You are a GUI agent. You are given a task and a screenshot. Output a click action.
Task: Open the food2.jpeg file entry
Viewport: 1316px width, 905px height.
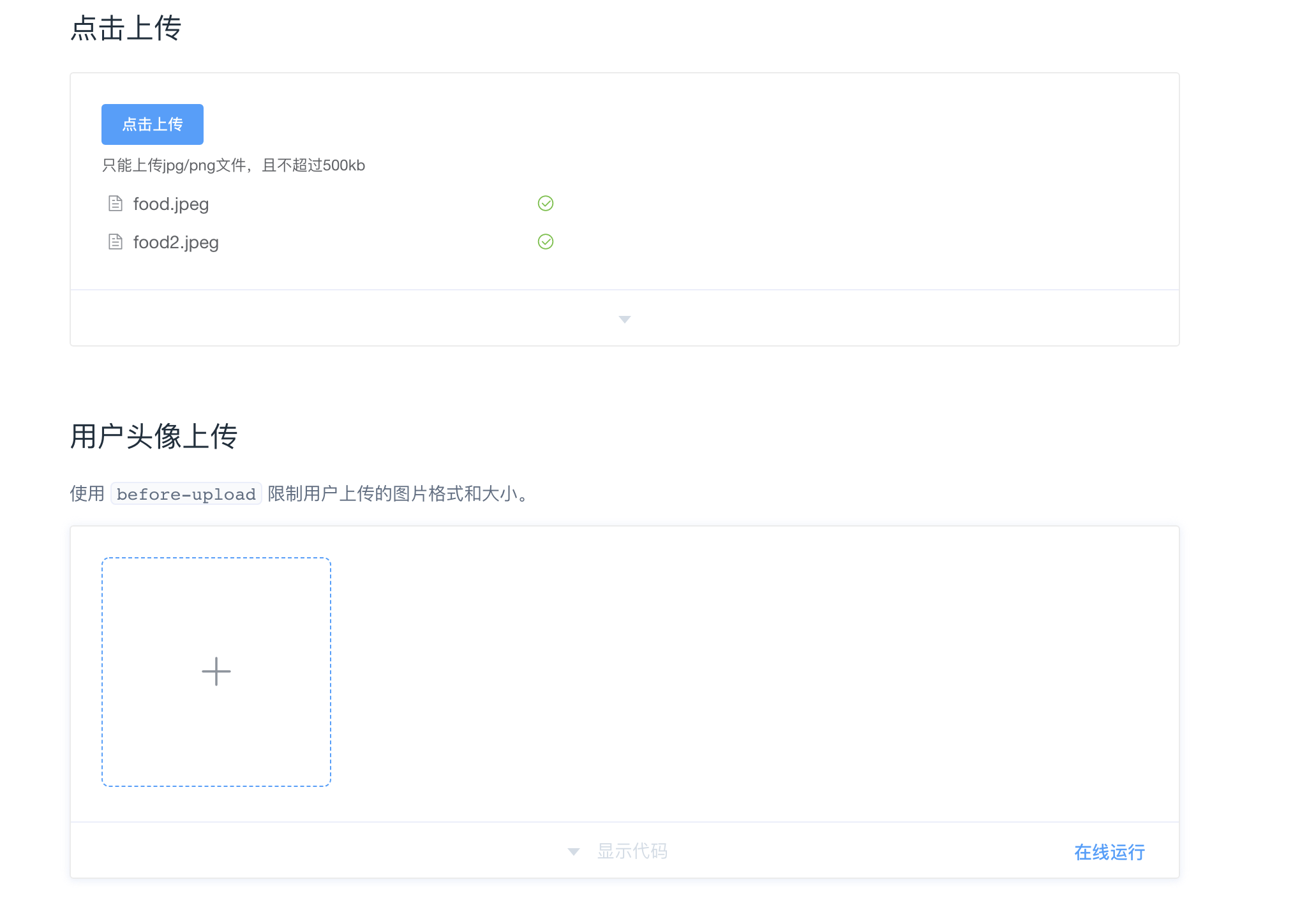point(176,243)
